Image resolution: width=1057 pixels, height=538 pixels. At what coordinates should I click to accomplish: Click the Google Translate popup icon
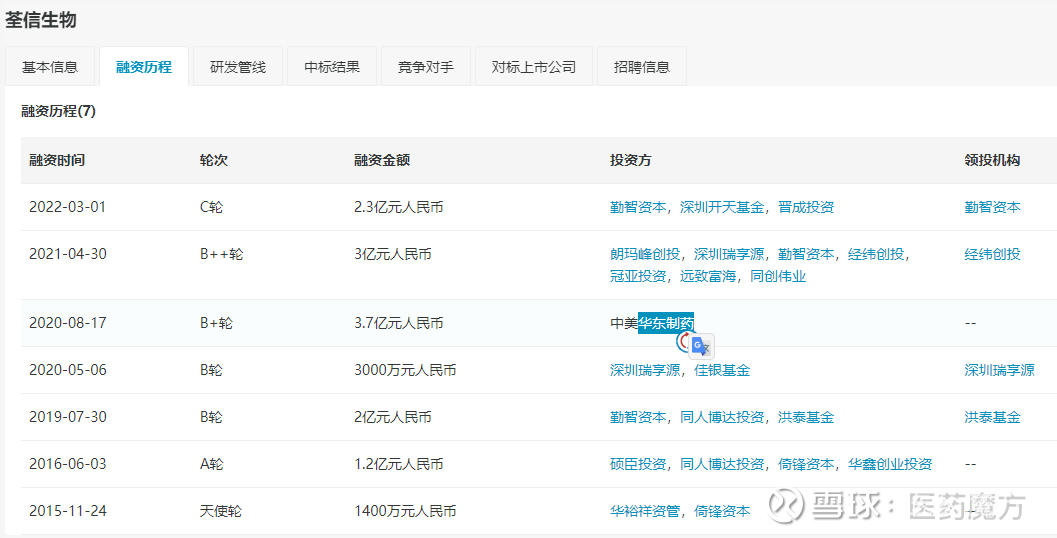click(x=700, y=345)
